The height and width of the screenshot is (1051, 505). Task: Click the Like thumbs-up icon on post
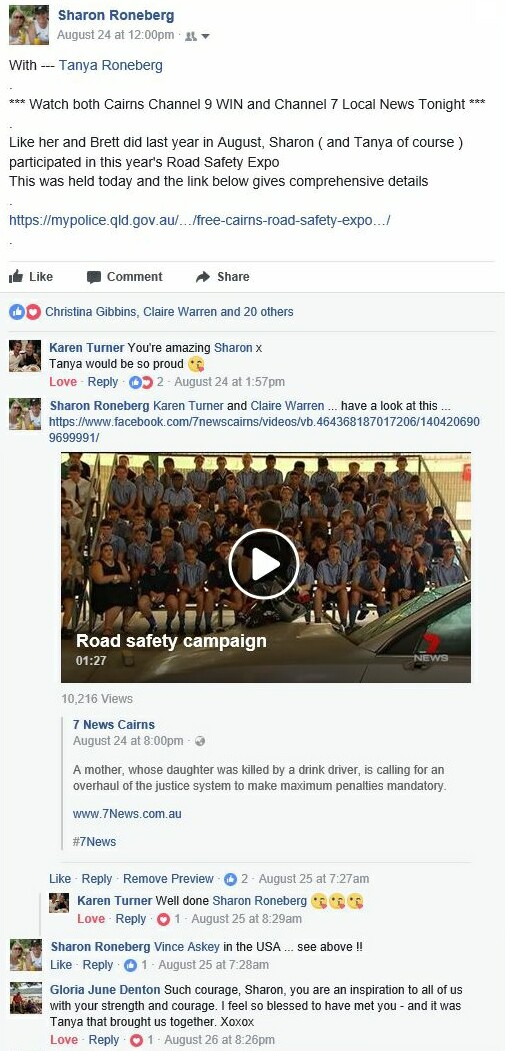[15, 276]
